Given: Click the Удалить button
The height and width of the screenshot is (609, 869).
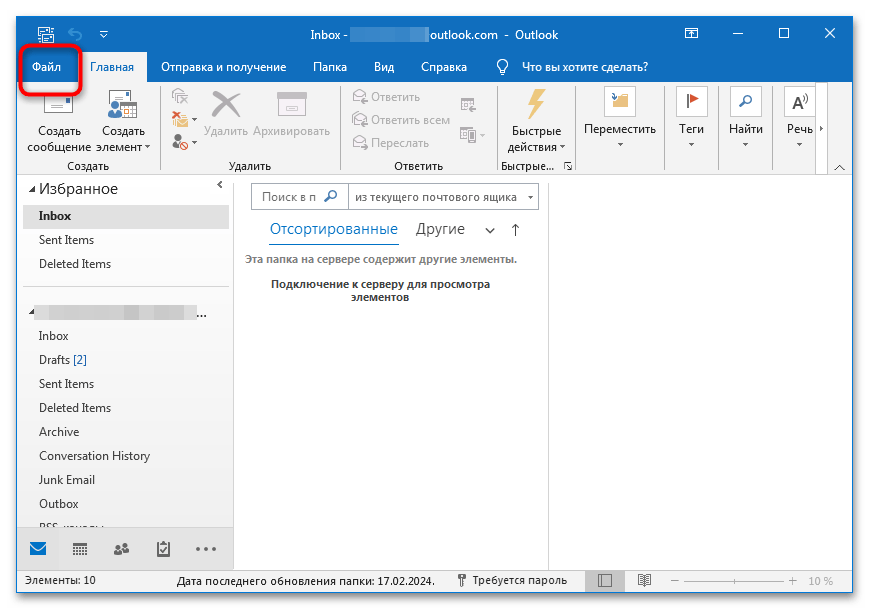Looking at the screenshot, I should [x=226, y=114].
